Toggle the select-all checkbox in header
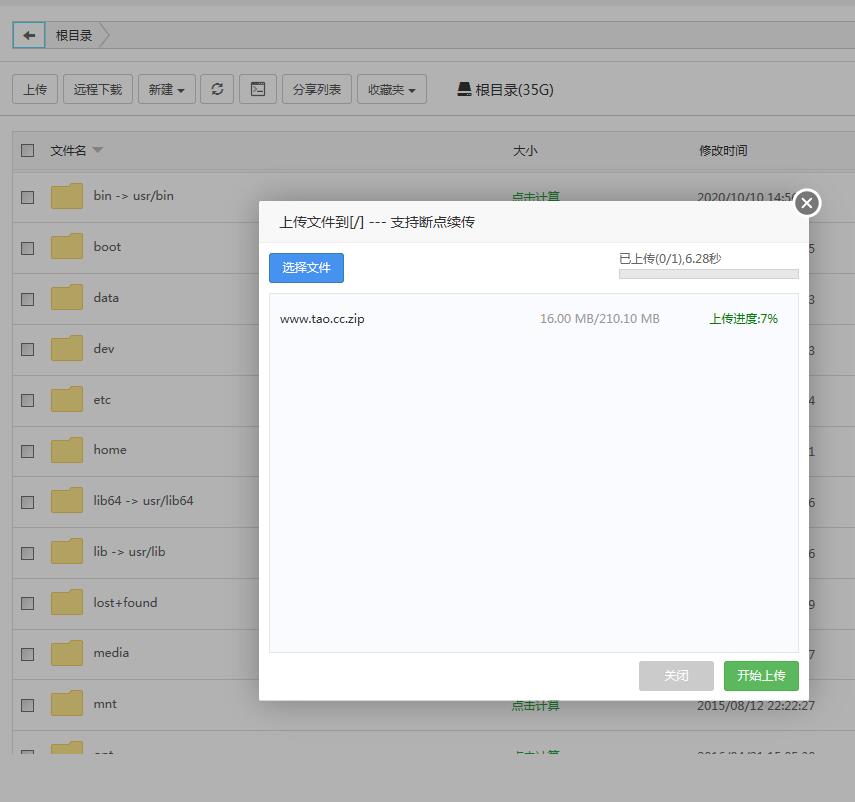 [x=28, y=150]
